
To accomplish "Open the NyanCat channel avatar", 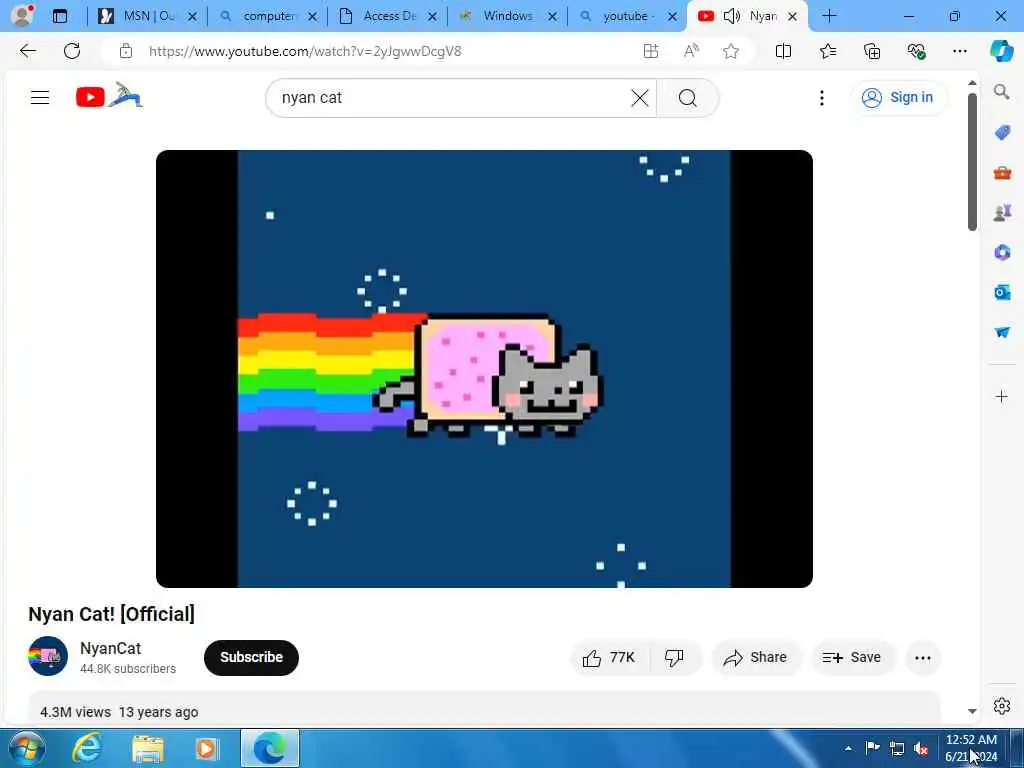I will [x=48, y=656].
